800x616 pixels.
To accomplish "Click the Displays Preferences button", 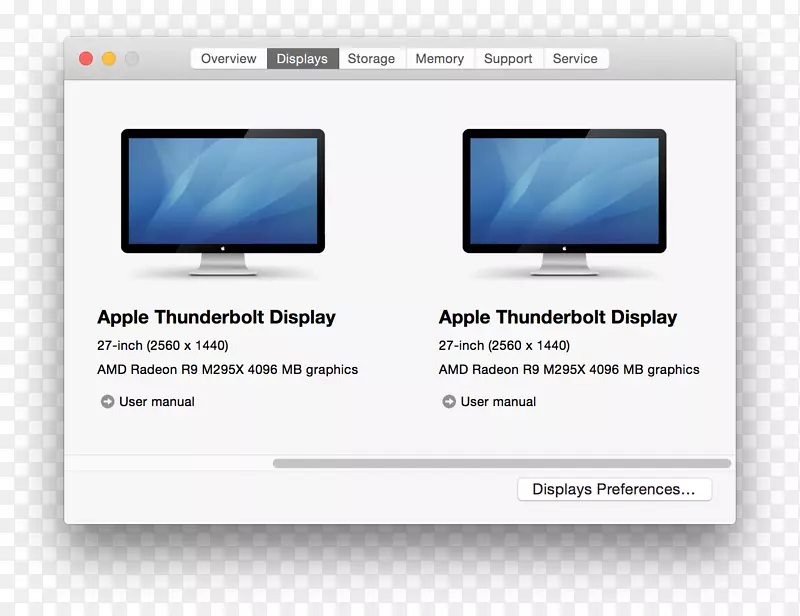I will (614, 489).
